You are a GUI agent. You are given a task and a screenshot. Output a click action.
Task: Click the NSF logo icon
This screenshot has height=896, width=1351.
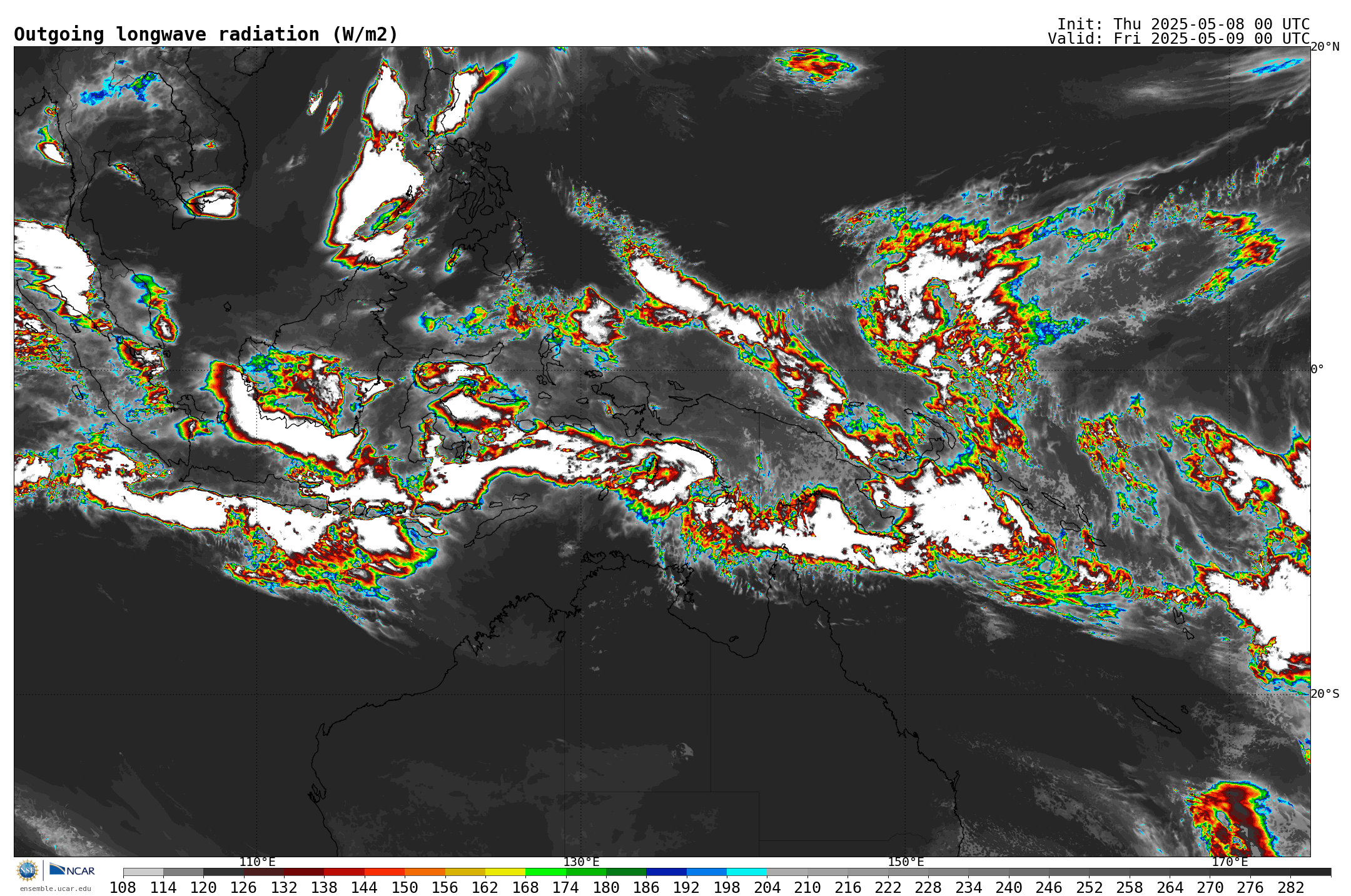pos(28,870)
